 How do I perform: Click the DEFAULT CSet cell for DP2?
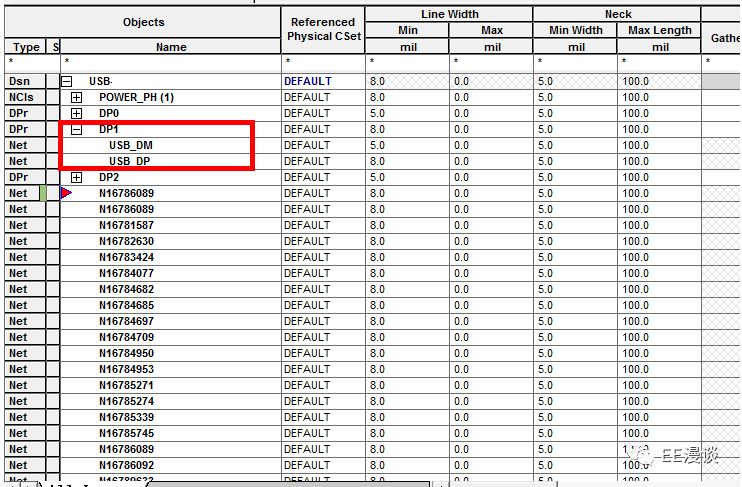pyautogui.click(x=323, y=177)
